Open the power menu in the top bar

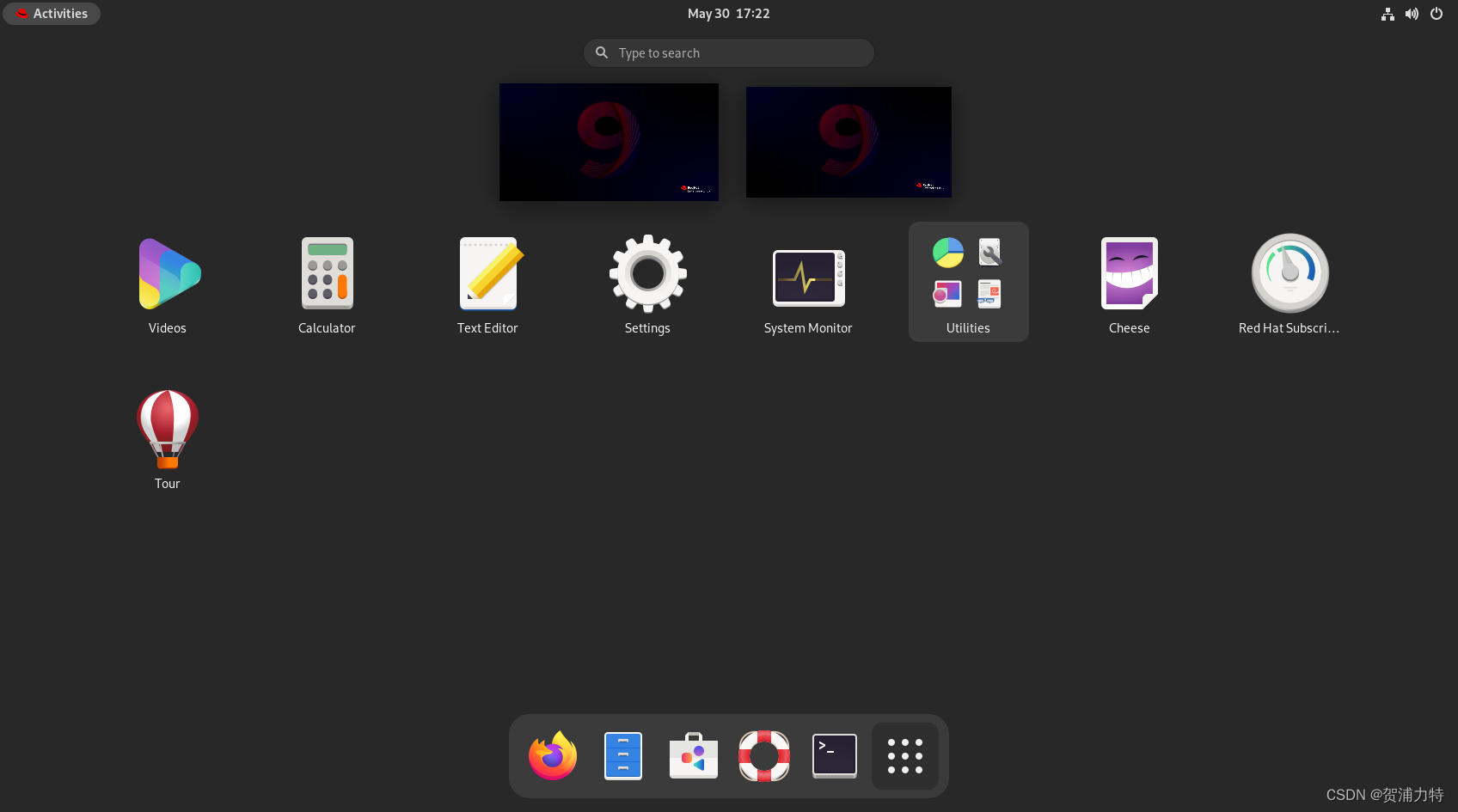pos(1437,13)
